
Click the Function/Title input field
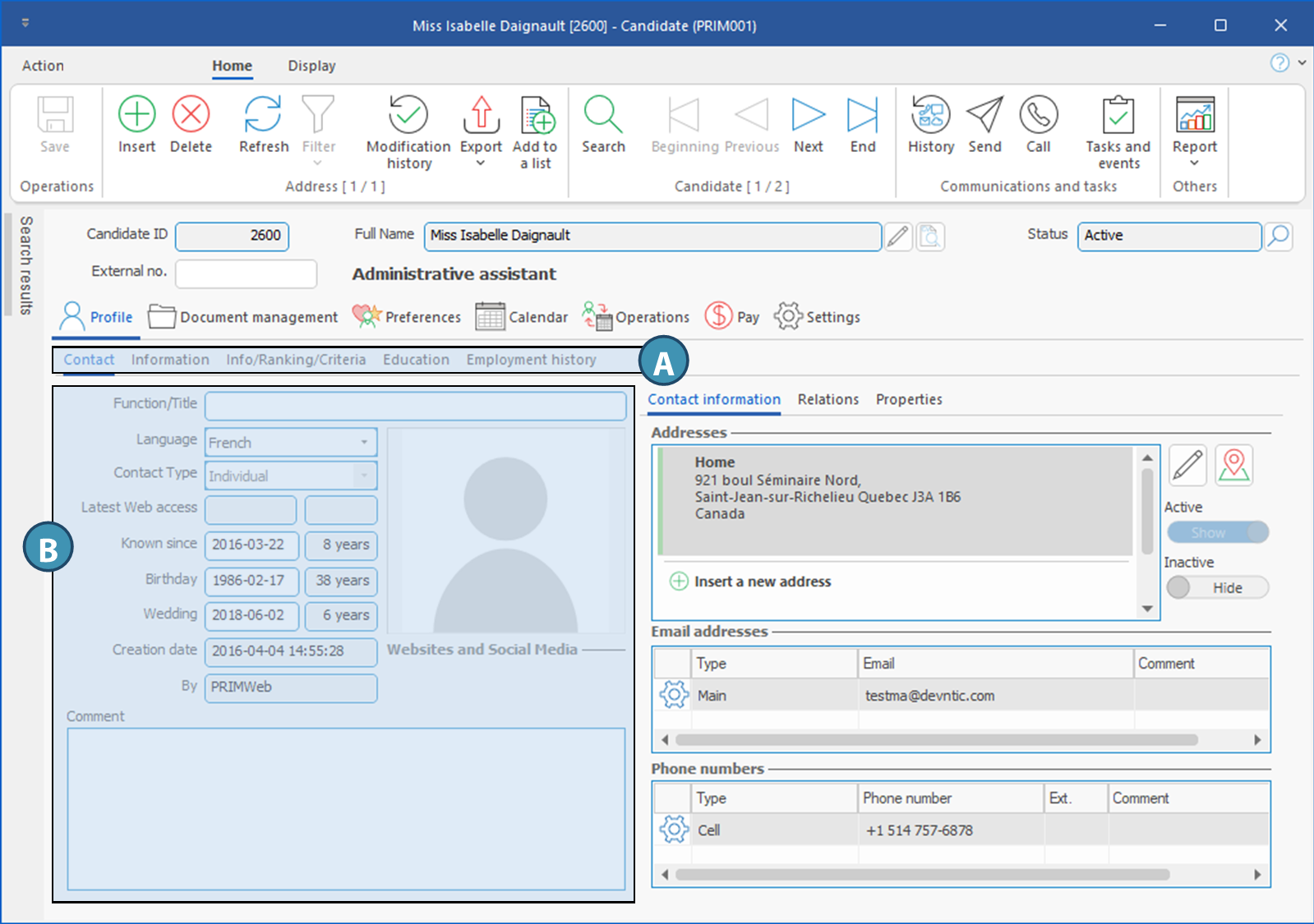click(415, 405)
